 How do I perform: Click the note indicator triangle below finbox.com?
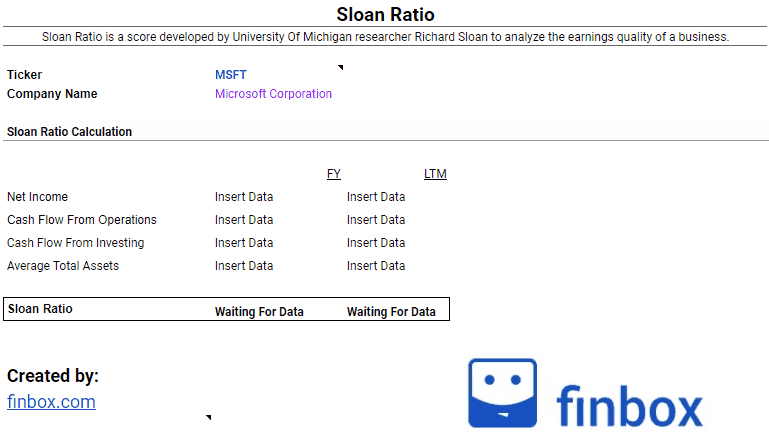[x=208, y=416]
